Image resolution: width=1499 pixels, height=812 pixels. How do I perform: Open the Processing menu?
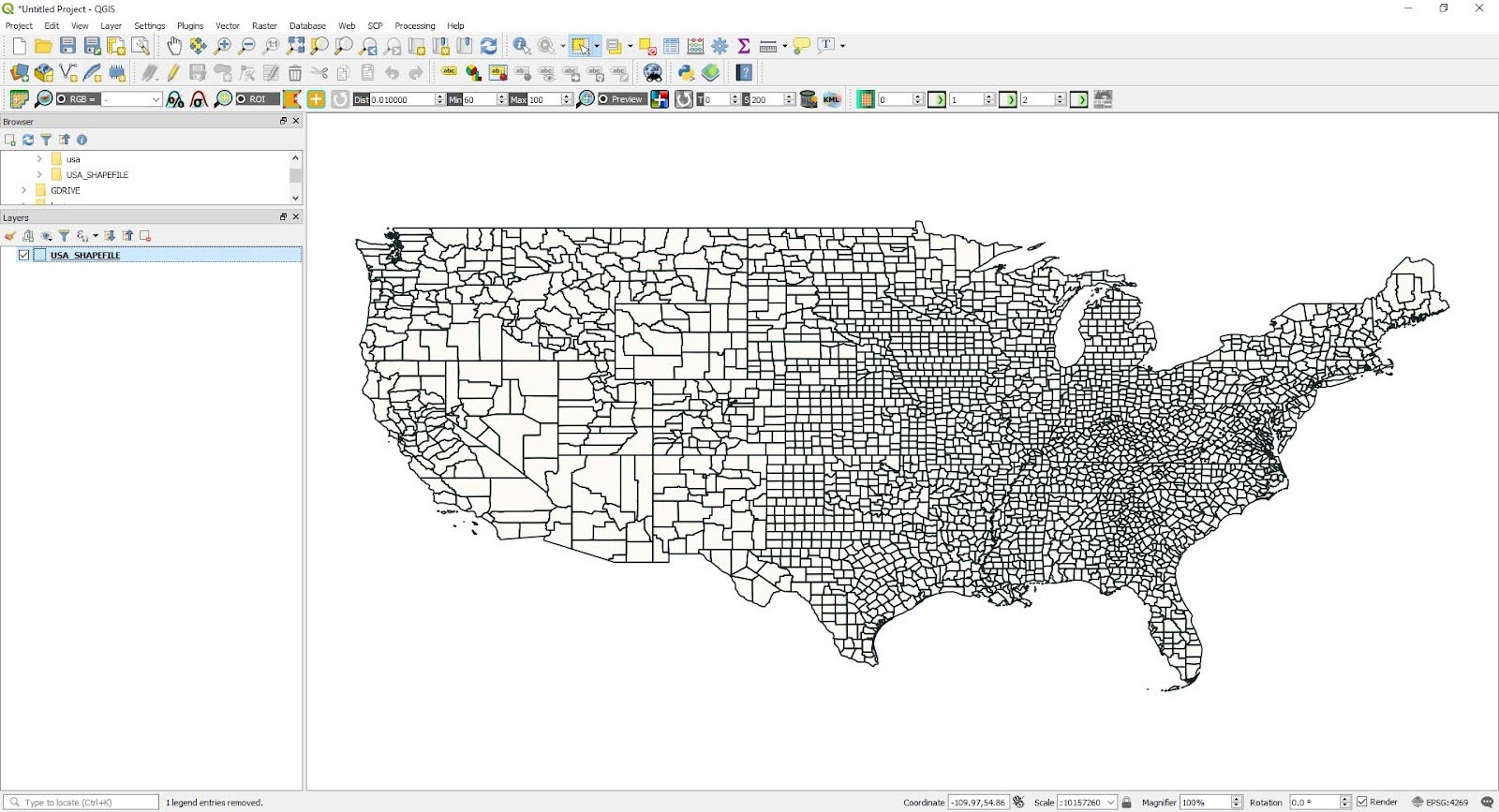click(x=414, y=25)
